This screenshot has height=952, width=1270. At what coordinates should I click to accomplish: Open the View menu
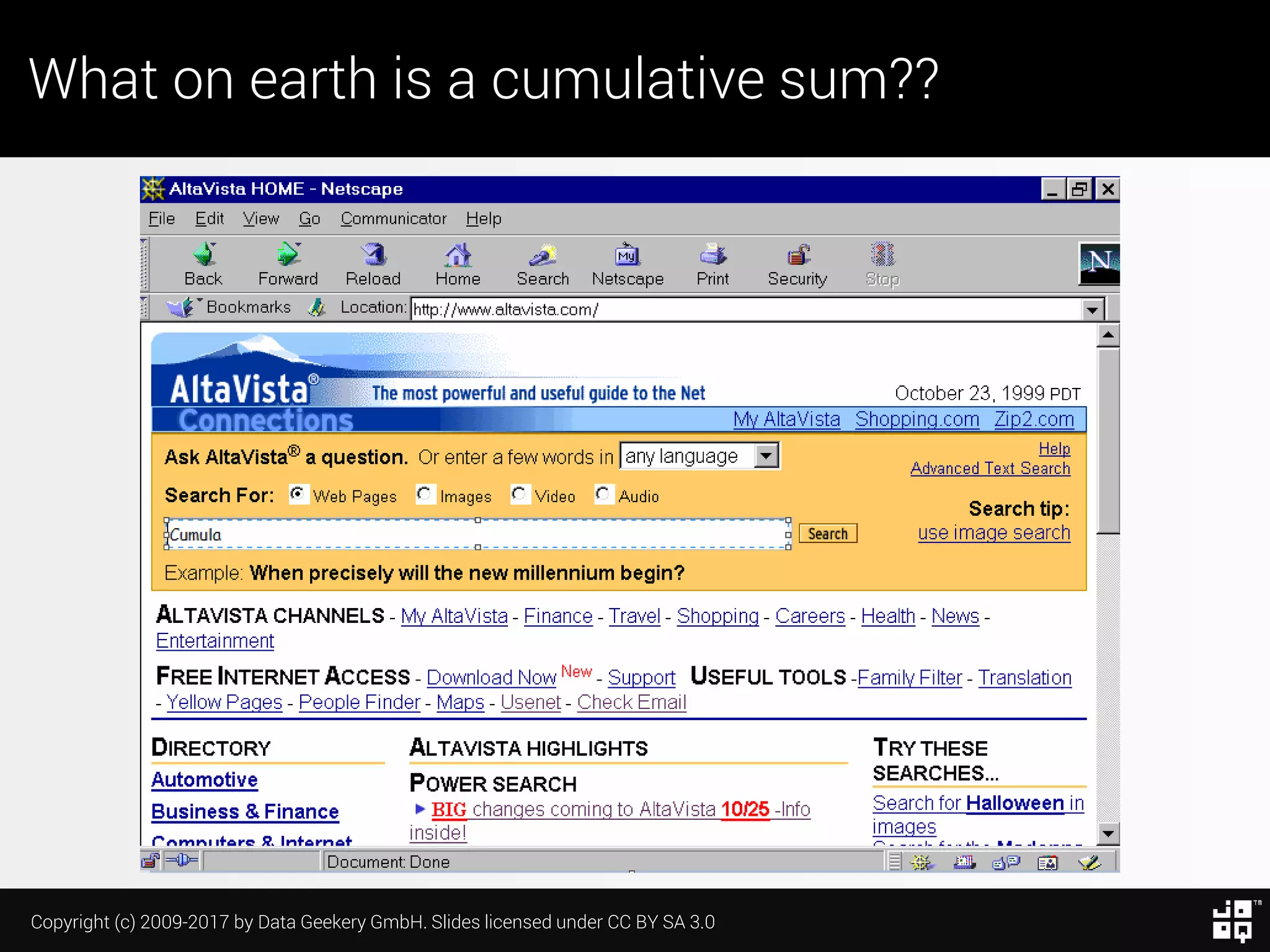[x=261, y=219]
